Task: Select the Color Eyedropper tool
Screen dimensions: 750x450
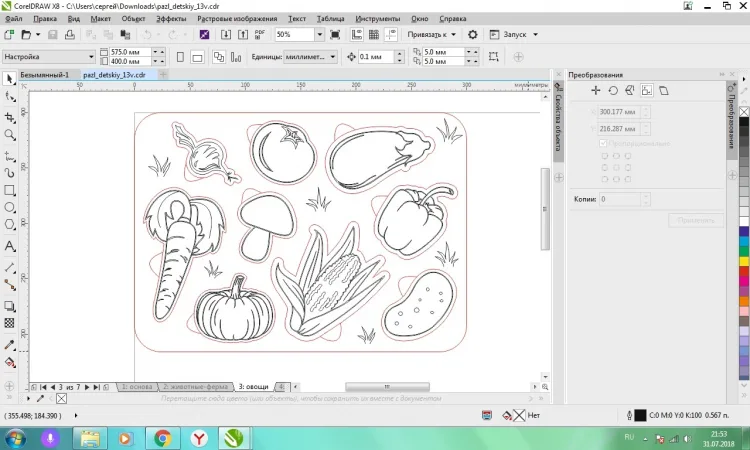Action: (10, 345)
